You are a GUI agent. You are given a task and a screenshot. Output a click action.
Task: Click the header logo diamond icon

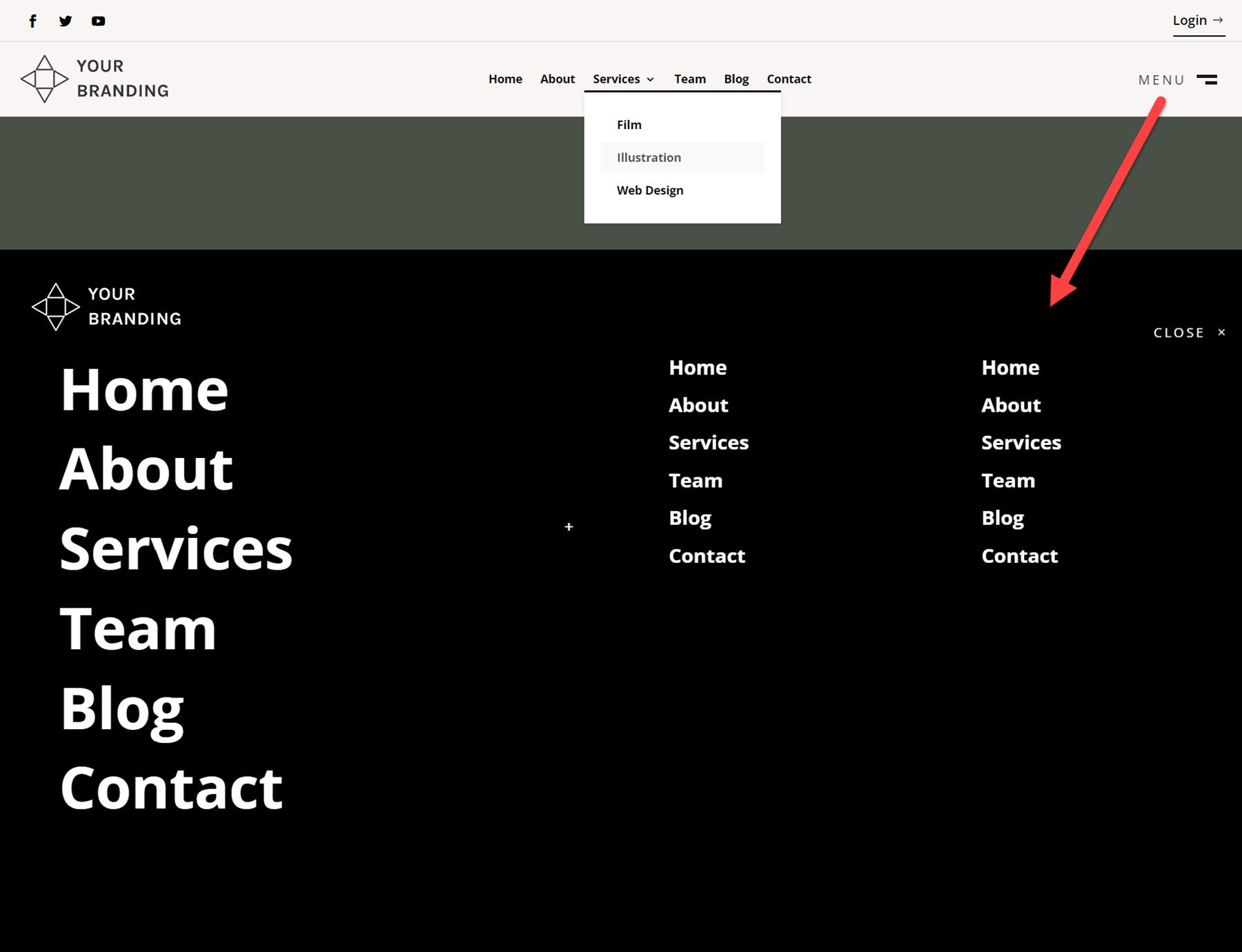[44, 79]
